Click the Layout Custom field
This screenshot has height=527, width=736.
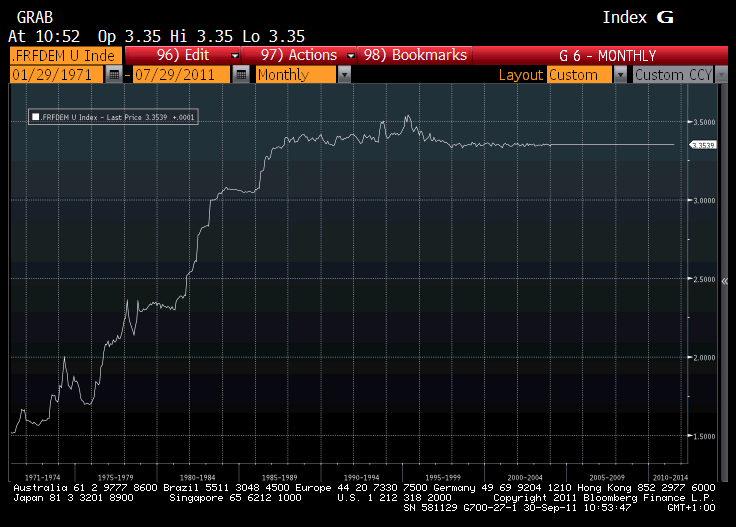point(580,75)
